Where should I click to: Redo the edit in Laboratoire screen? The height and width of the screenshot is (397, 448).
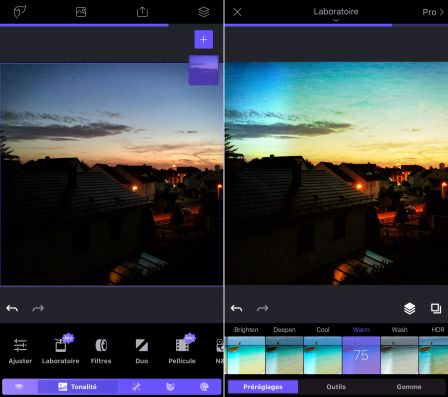(262, 308)
